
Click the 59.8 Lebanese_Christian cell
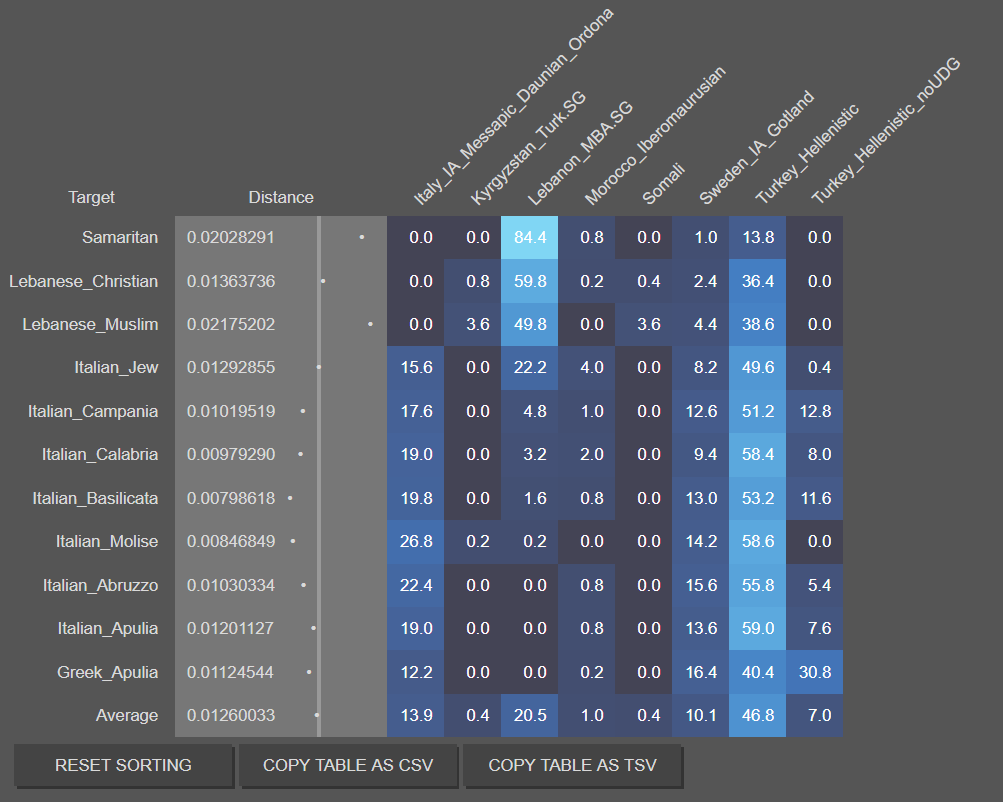pyautogui.click(x=530, y=281)
